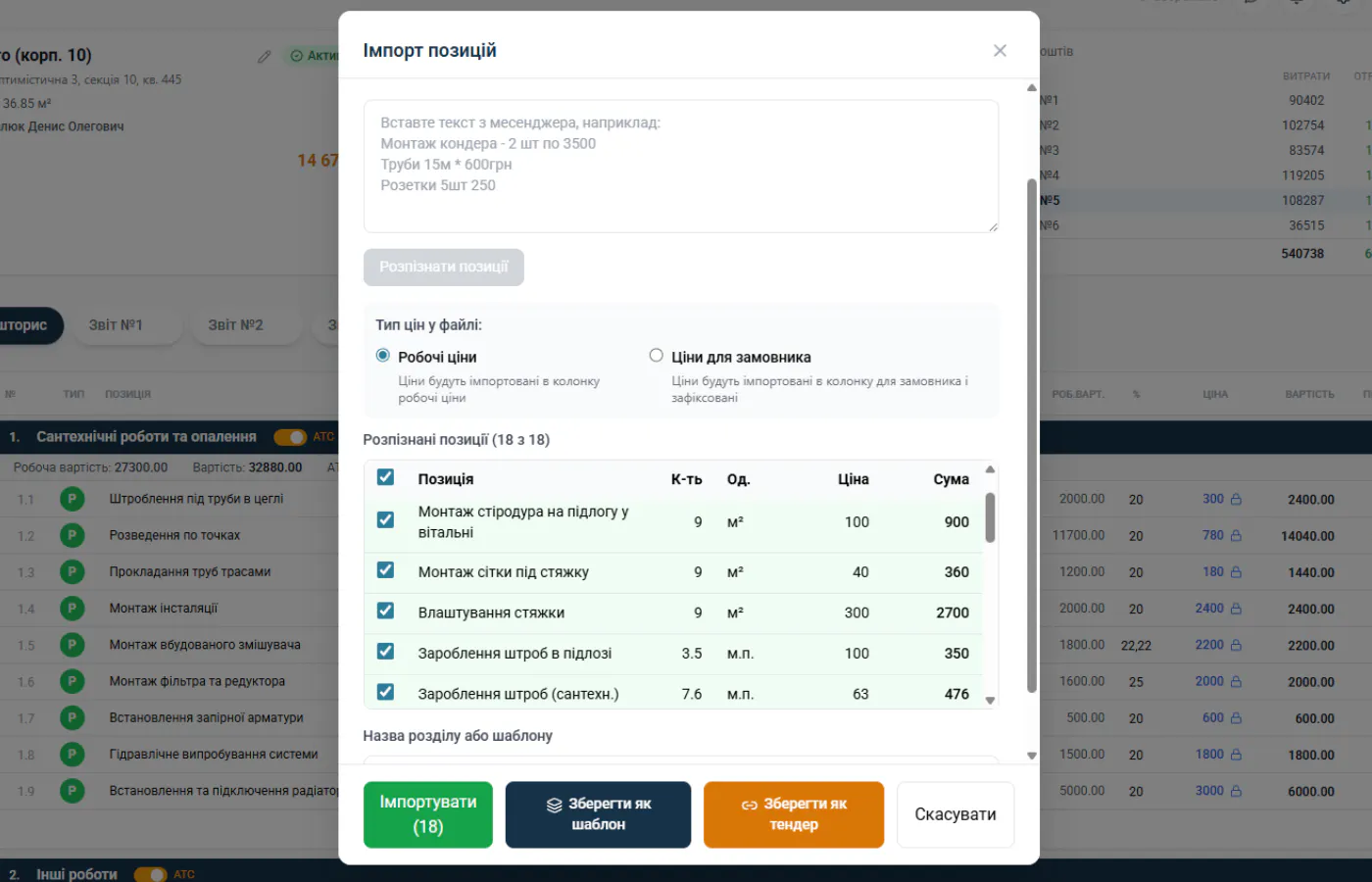This screenshot has width=1372, height=882.
Task: Click the sum value 2700 in the dialog table
Action: pos(953,612)
